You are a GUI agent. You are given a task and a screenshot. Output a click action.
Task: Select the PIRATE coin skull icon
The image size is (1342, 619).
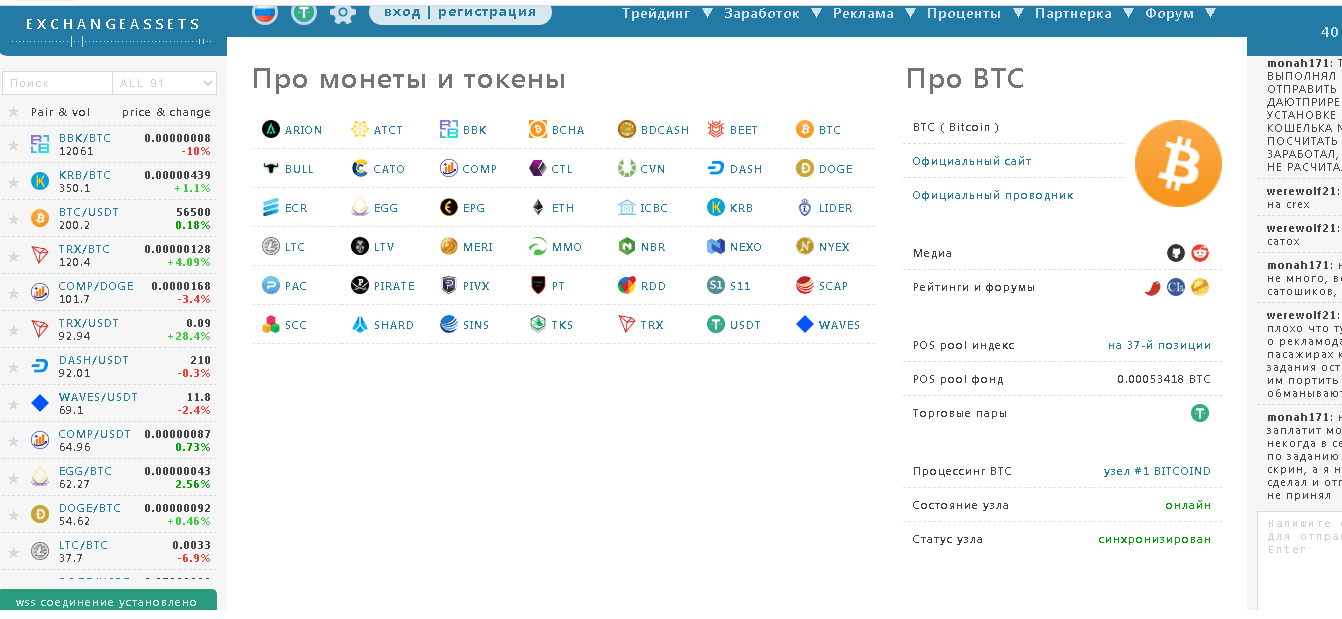360,286
